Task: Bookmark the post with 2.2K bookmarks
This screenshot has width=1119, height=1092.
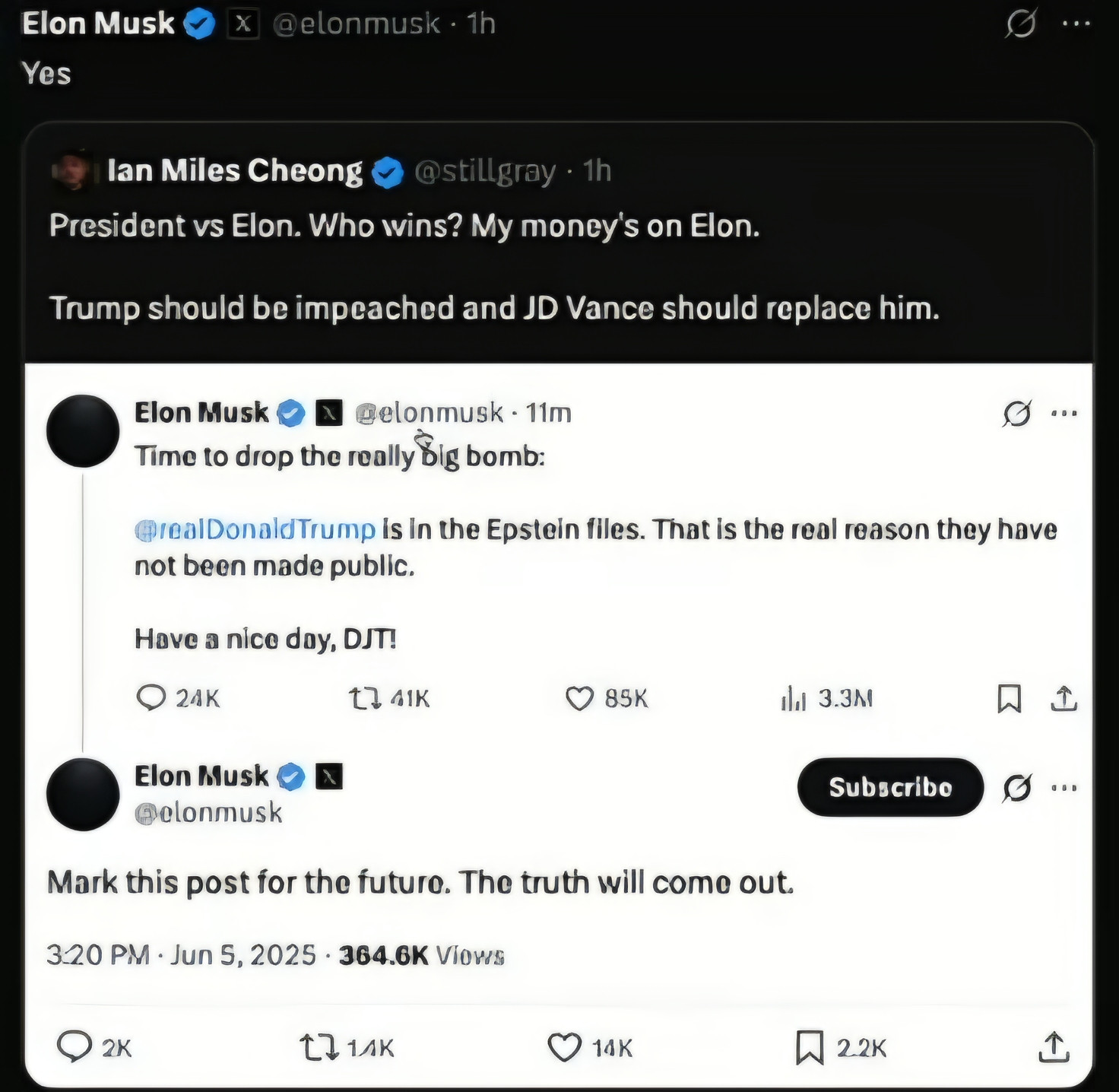Action: pyautogui.click(x=810, y=1047)
